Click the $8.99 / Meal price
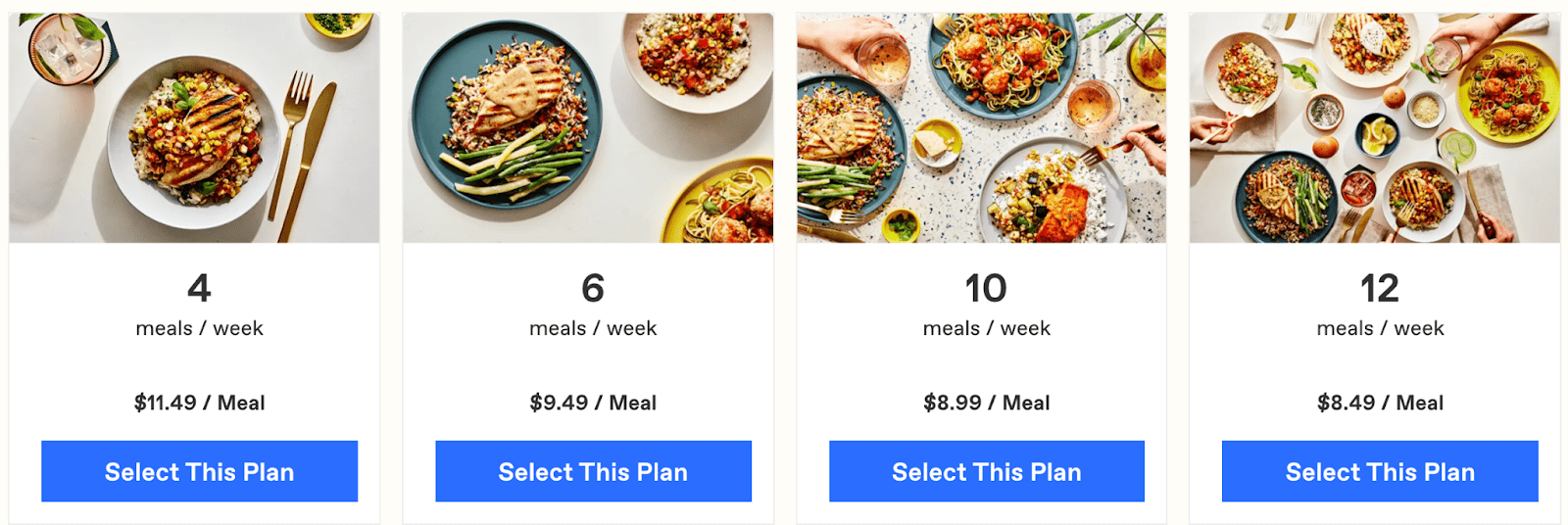This screenshot has height=525, width=1568. click(987, 403)
